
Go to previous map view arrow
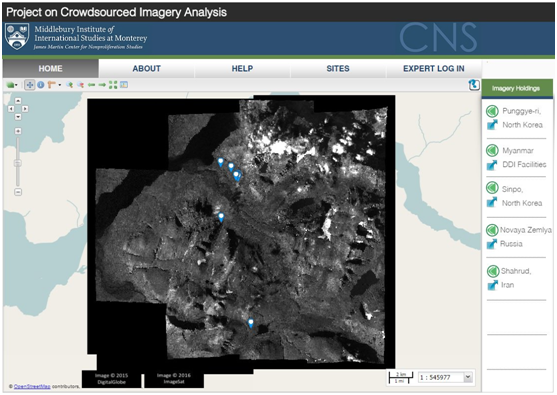91,85
